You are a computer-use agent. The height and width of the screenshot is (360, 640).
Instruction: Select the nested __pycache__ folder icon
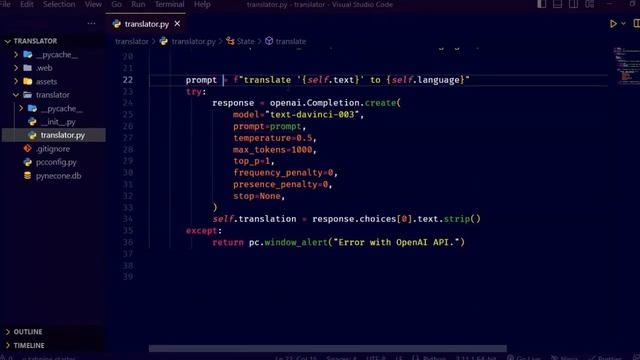(32, 108)
